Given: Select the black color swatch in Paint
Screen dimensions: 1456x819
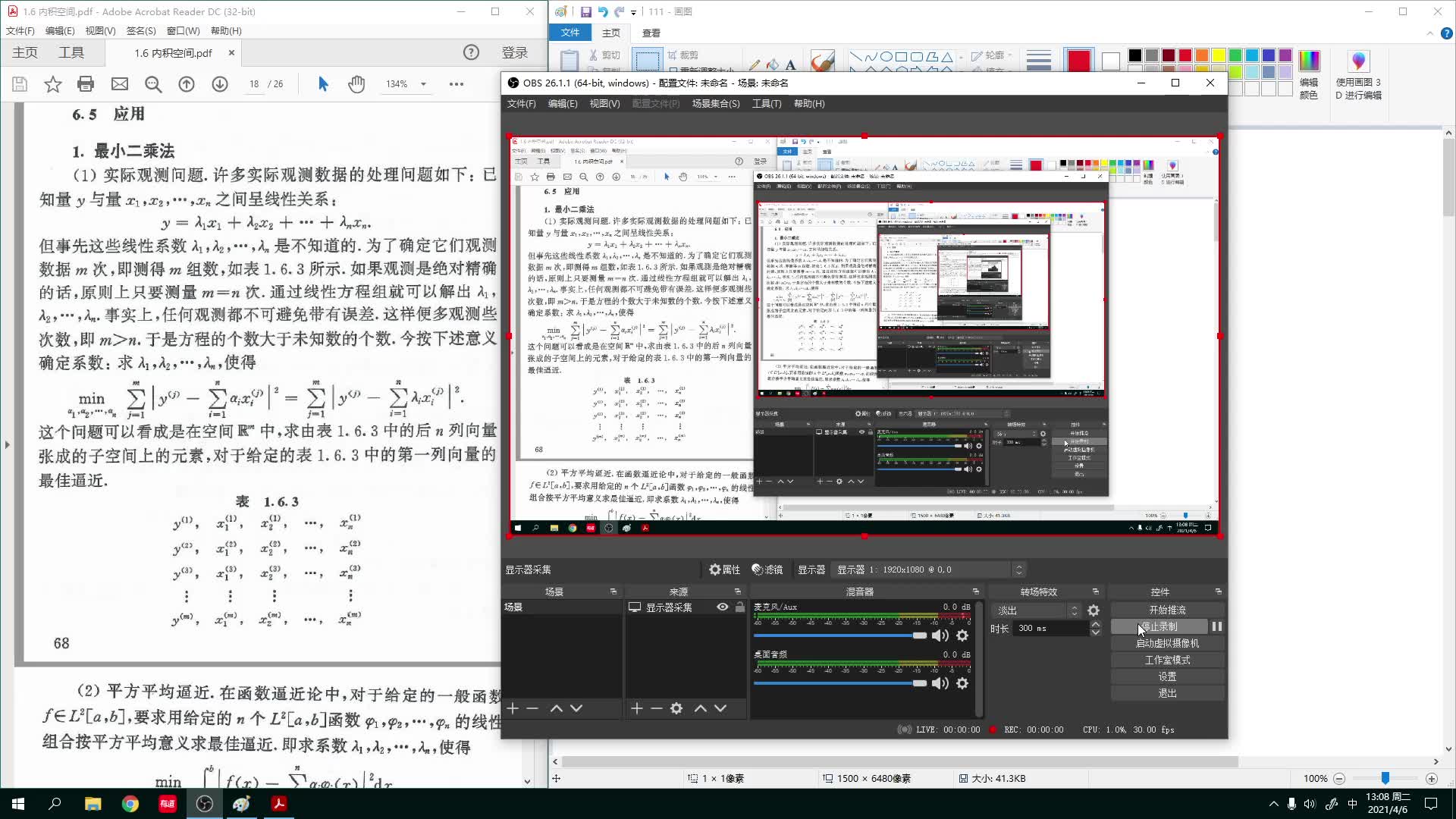Looking at the screenshot, I should [1134, 55].
